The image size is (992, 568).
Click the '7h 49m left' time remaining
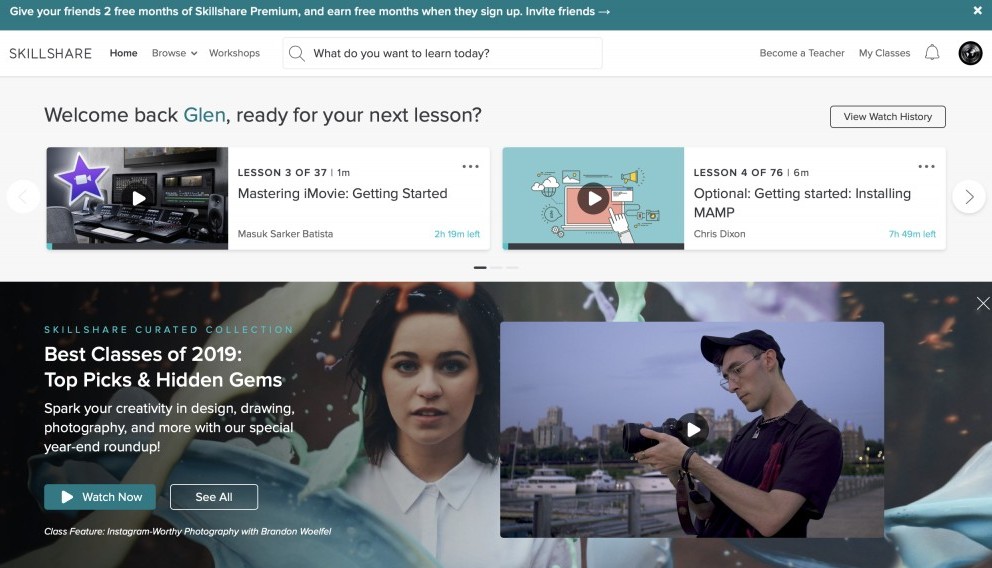(912, 234)
